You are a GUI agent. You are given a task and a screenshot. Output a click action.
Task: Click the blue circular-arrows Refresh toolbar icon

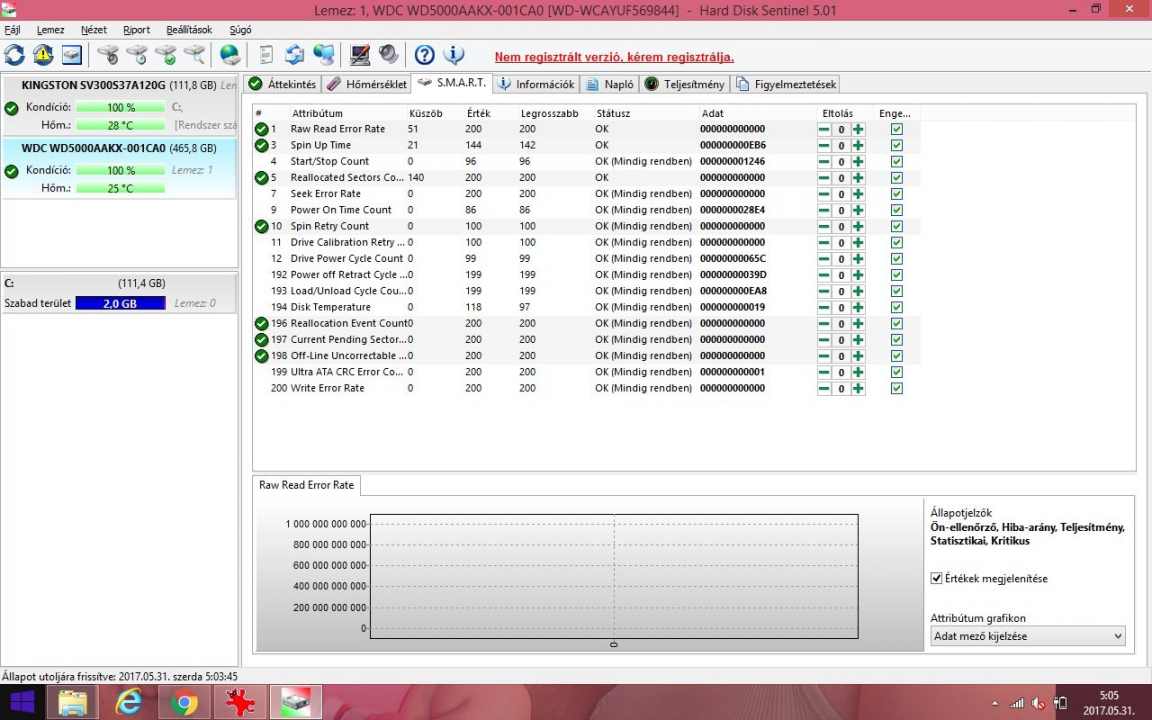15,55
